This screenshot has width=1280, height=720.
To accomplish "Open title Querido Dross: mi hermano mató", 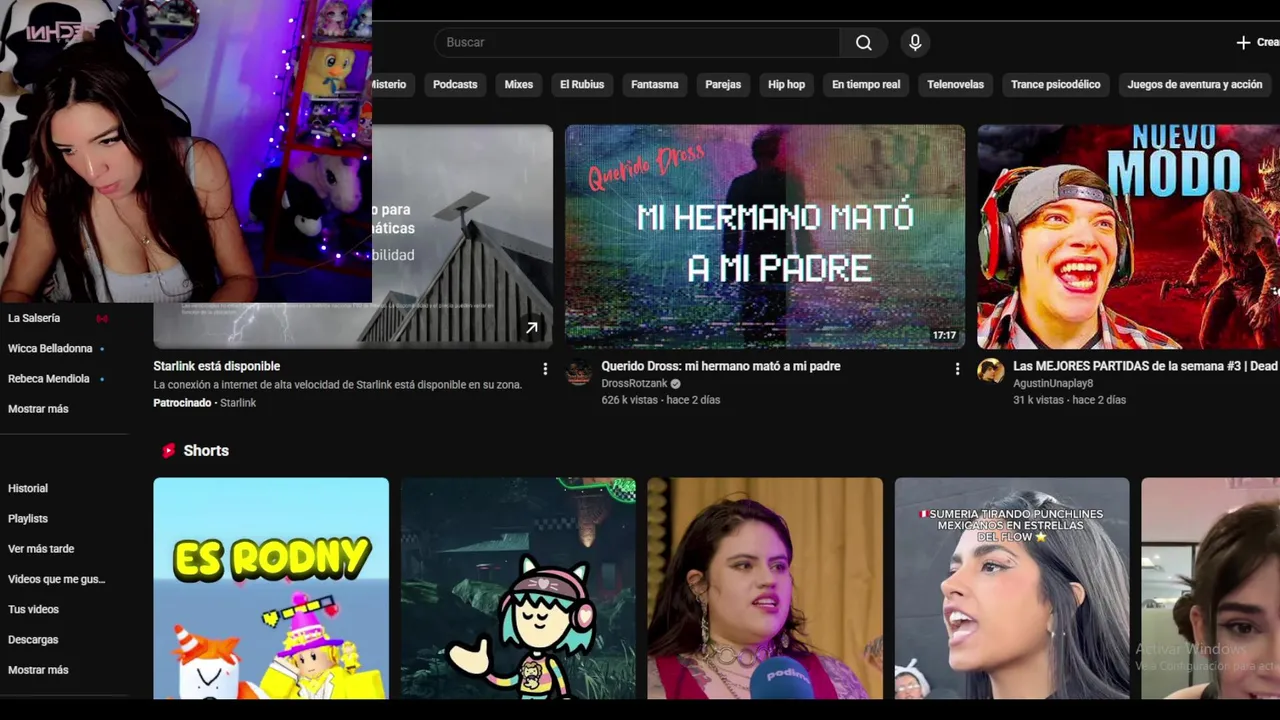I will [721, 366].
